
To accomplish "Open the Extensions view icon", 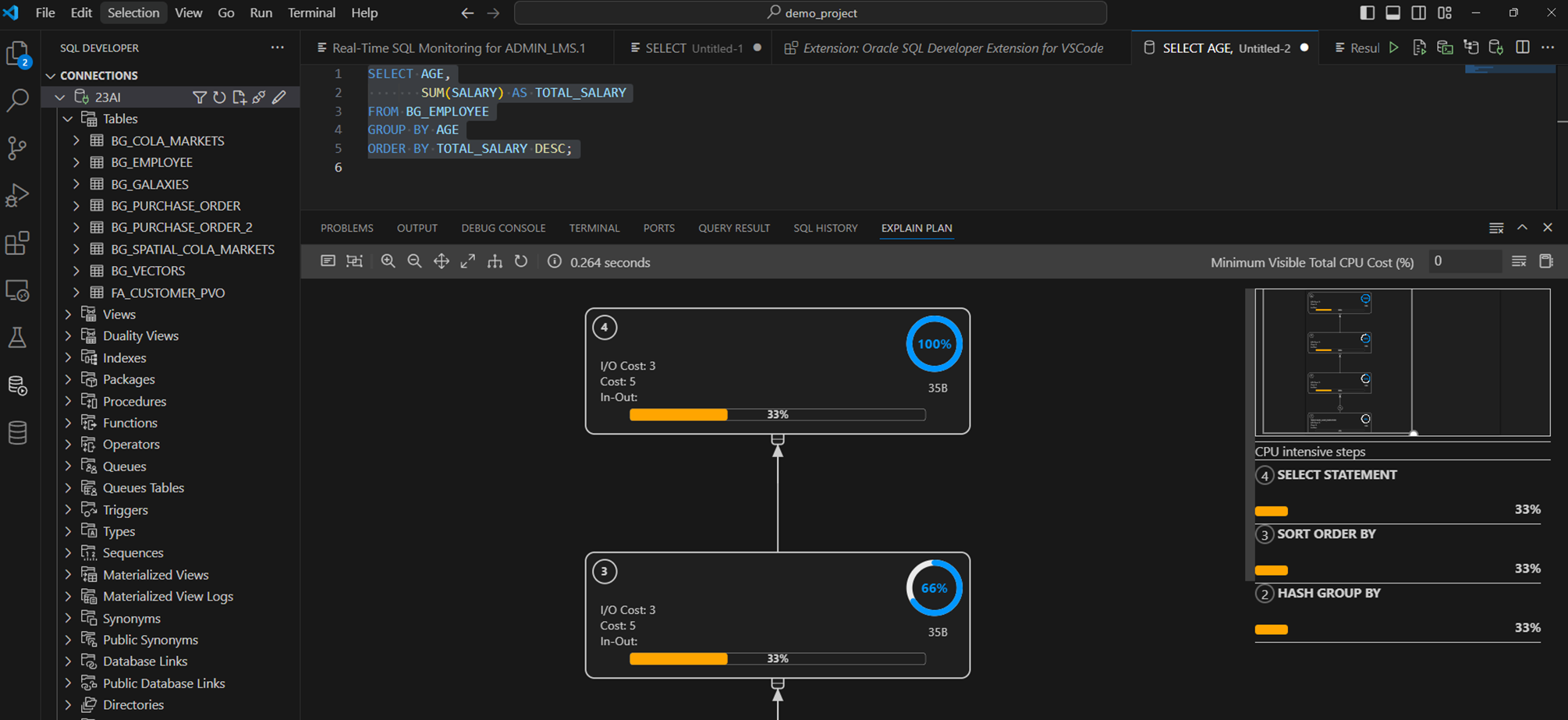I will click(x=17, y=243).
